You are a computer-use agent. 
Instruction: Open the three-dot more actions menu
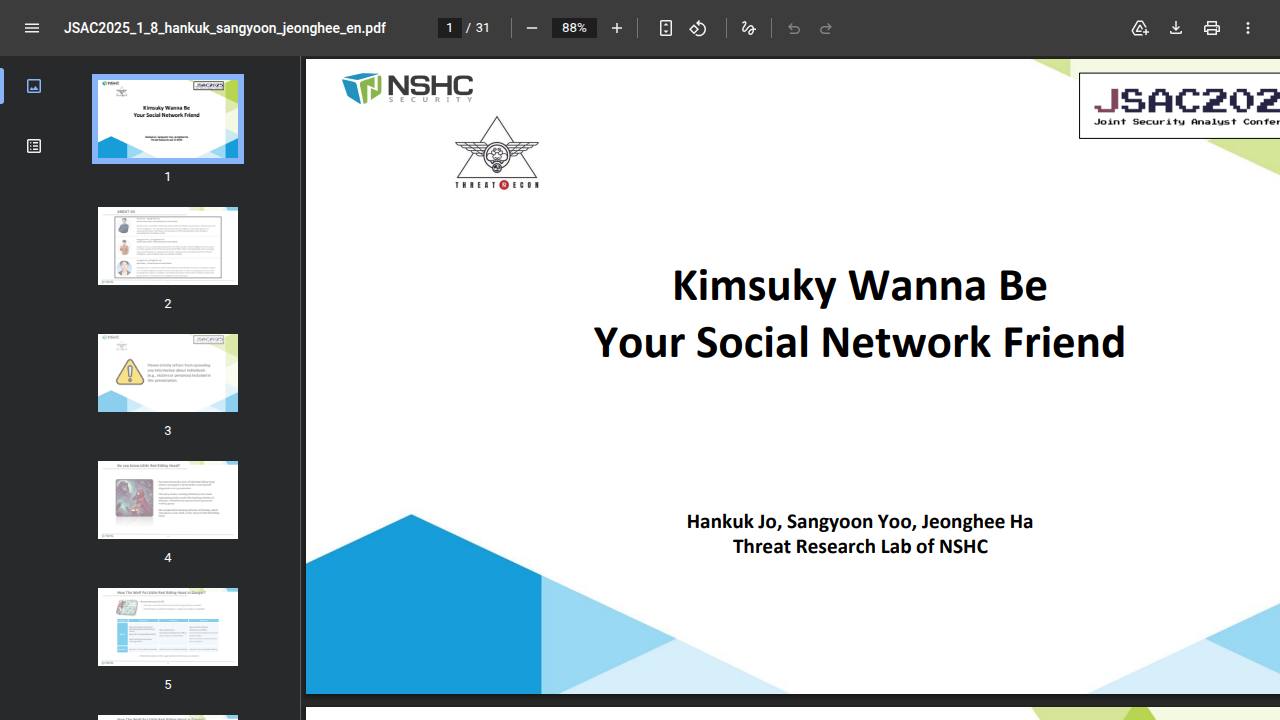[x=1248, y=28]
